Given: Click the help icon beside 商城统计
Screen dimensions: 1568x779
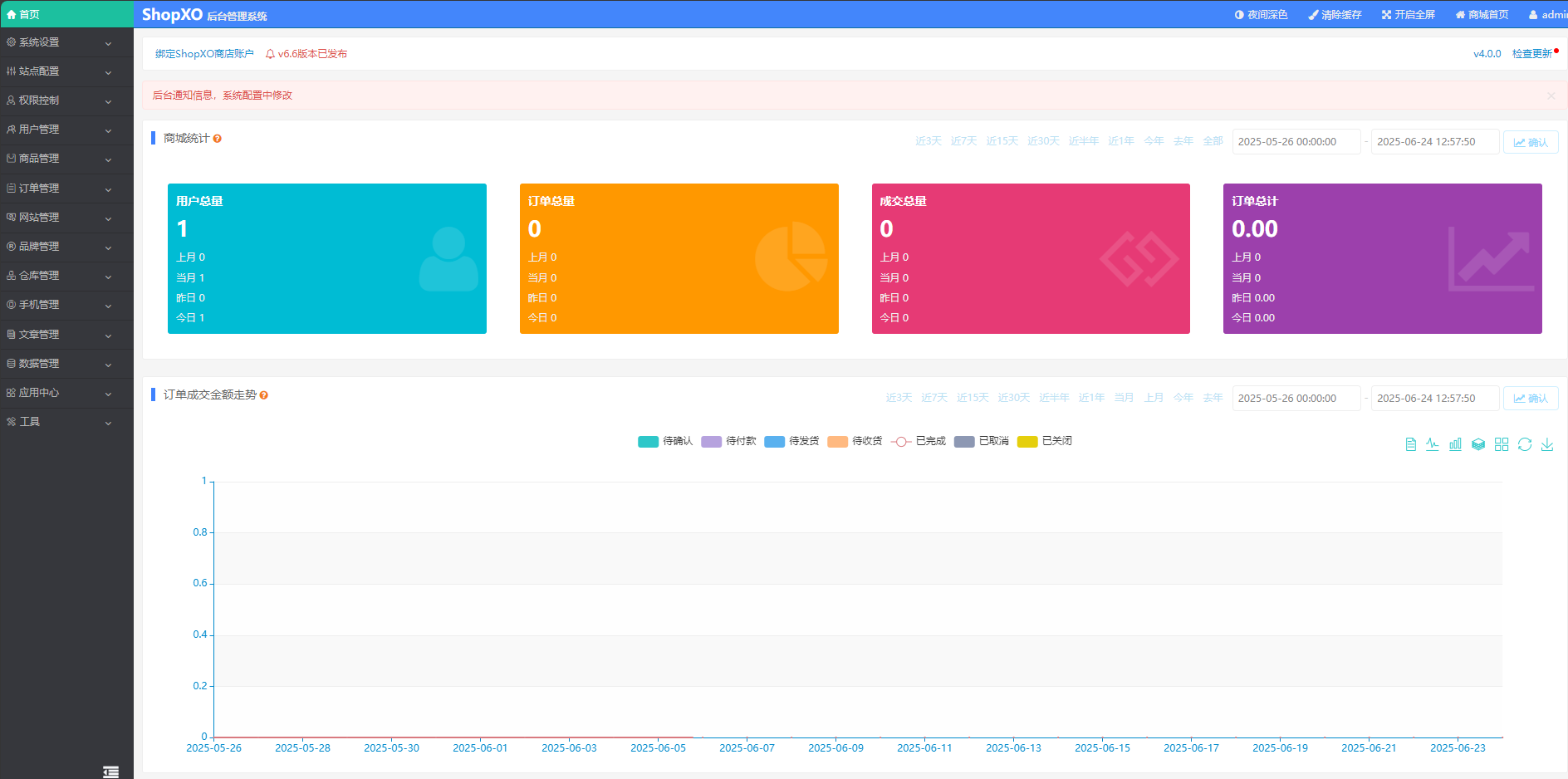Looking at the screenshot, I should click(x=217, y=139).
